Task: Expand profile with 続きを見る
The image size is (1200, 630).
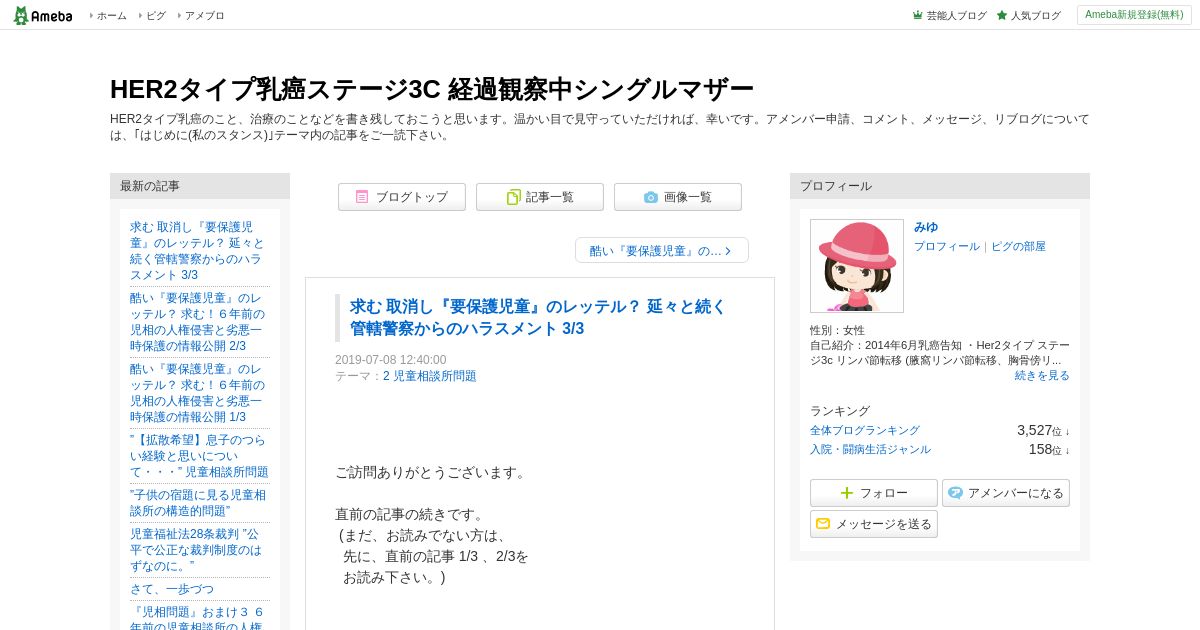Action: 1042,375
